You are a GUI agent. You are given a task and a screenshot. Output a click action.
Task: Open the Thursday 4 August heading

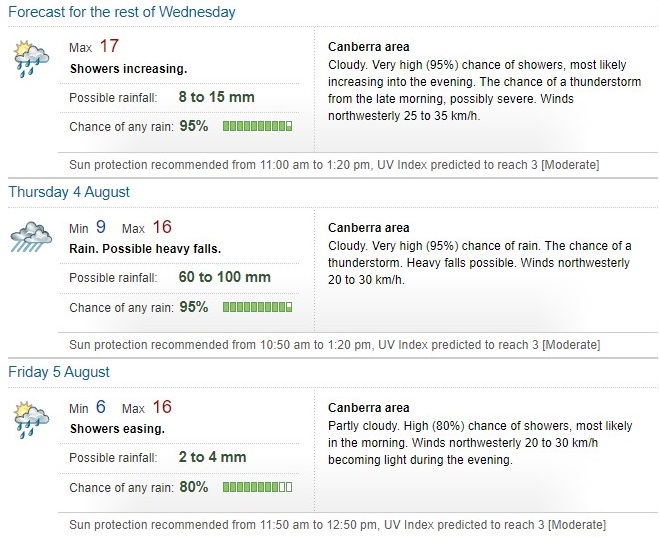[69, 192]
